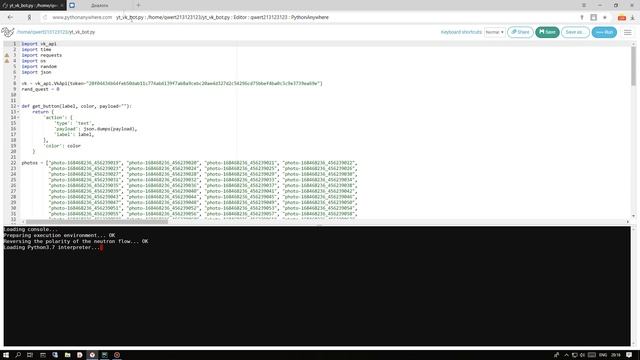The image size is (640, 360).
Task: Click the 'import requests' line
Action: (x=42, y=55)
